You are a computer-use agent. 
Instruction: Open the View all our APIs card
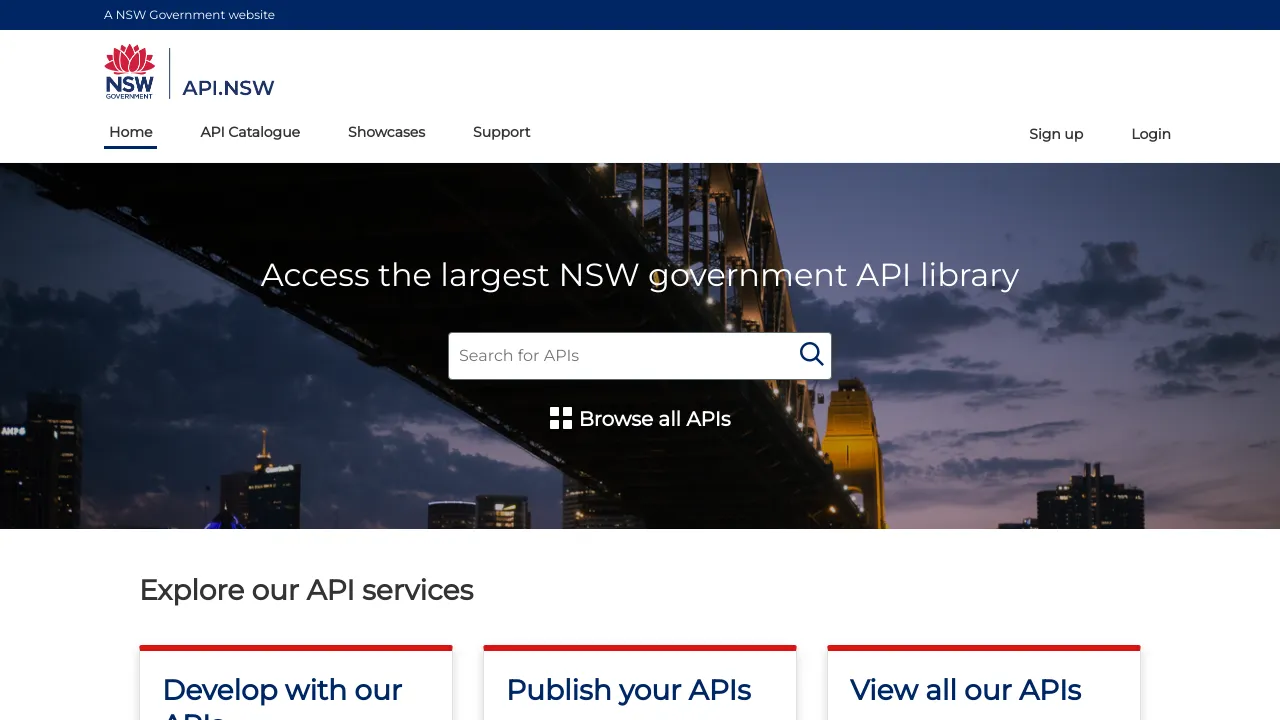point(984,684)
